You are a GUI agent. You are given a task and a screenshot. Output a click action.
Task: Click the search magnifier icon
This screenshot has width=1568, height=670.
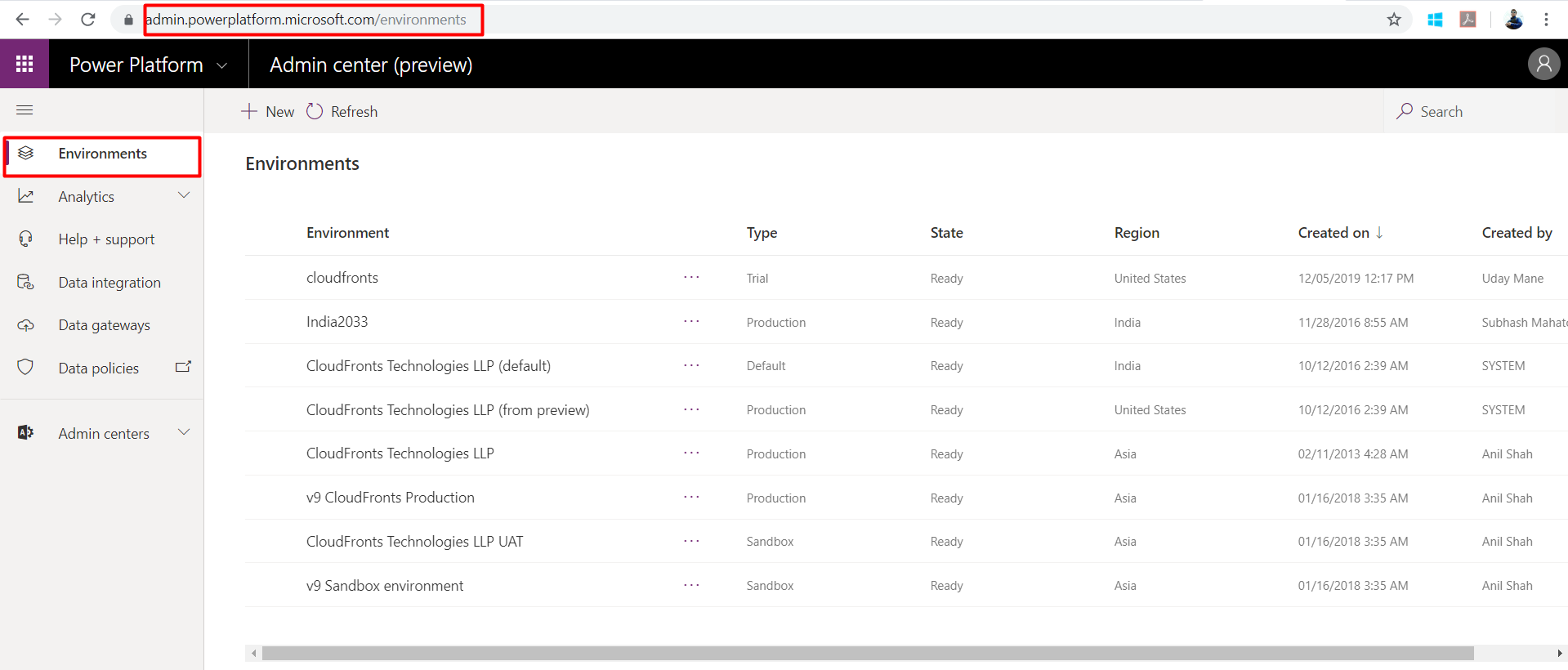pyautogui.click(x=1405, y=111)
